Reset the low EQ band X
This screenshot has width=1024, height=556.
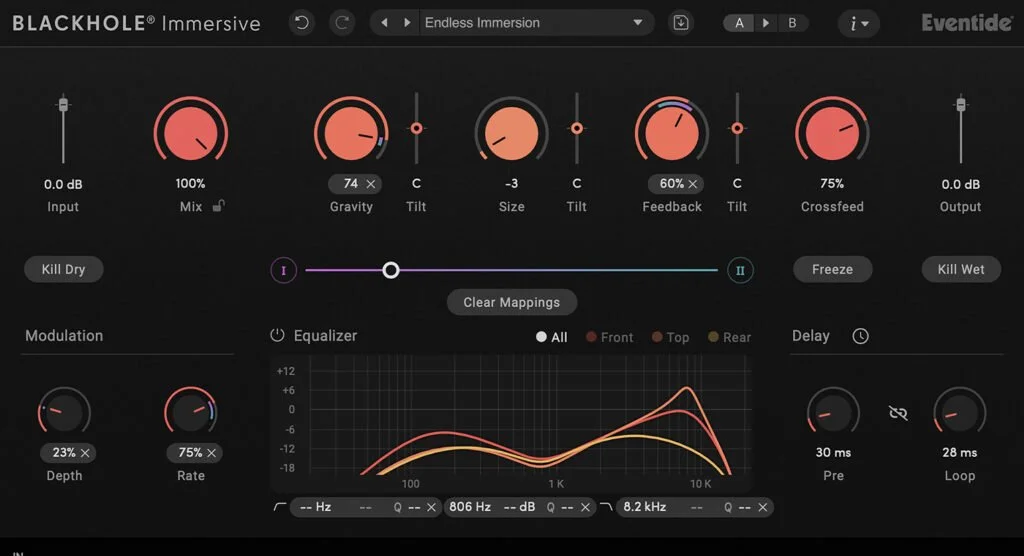(431, 507)
